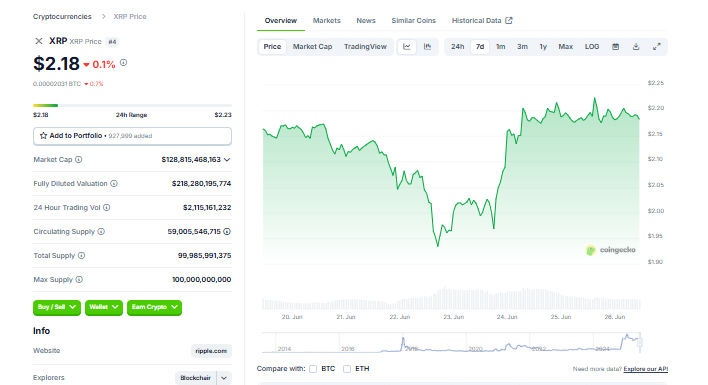
Task: Show Fully Diluted Valuation info icon
Action: pos(114,183)
